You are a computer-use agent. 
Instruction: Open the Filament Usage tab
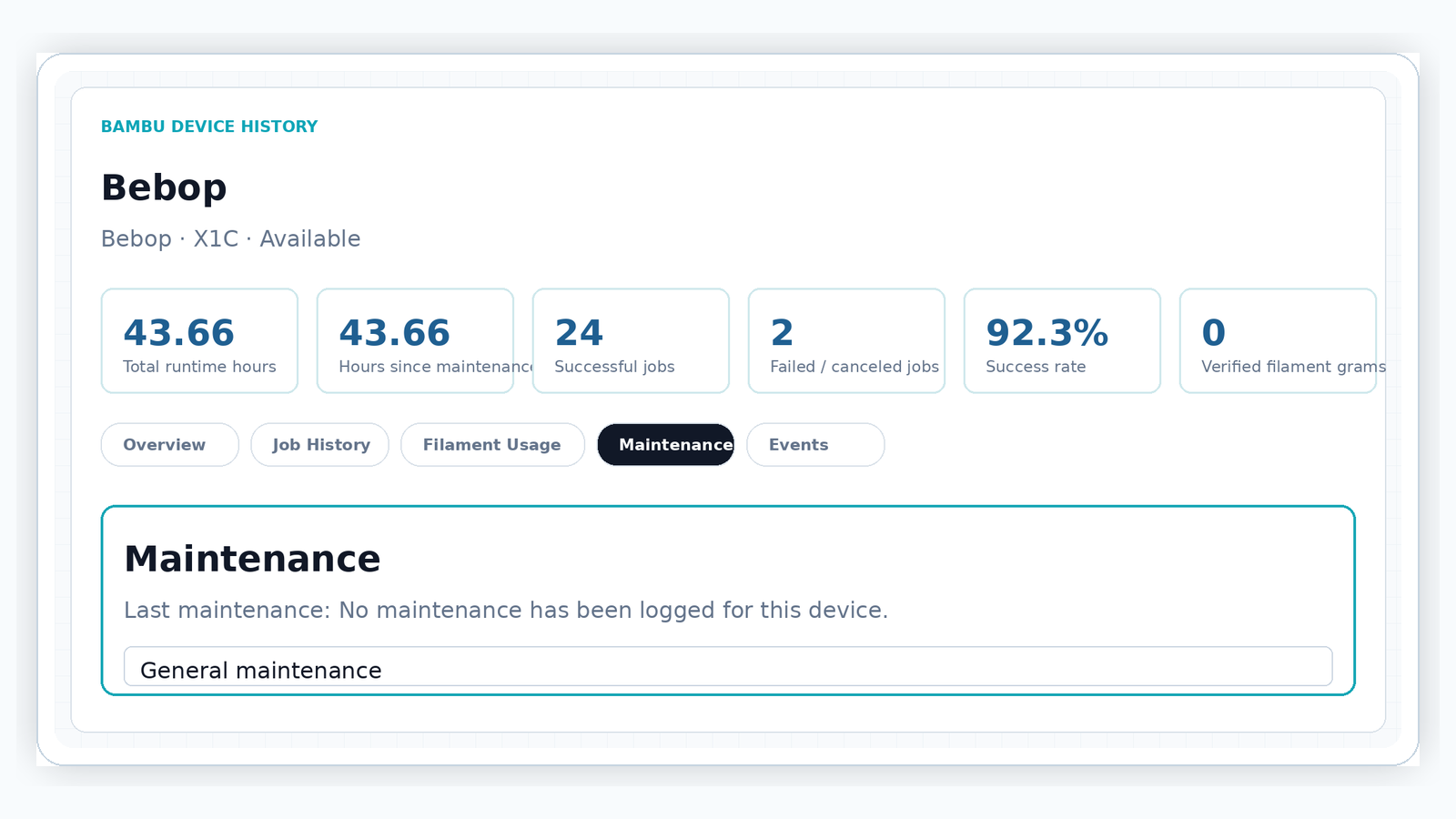coord(492,445)
